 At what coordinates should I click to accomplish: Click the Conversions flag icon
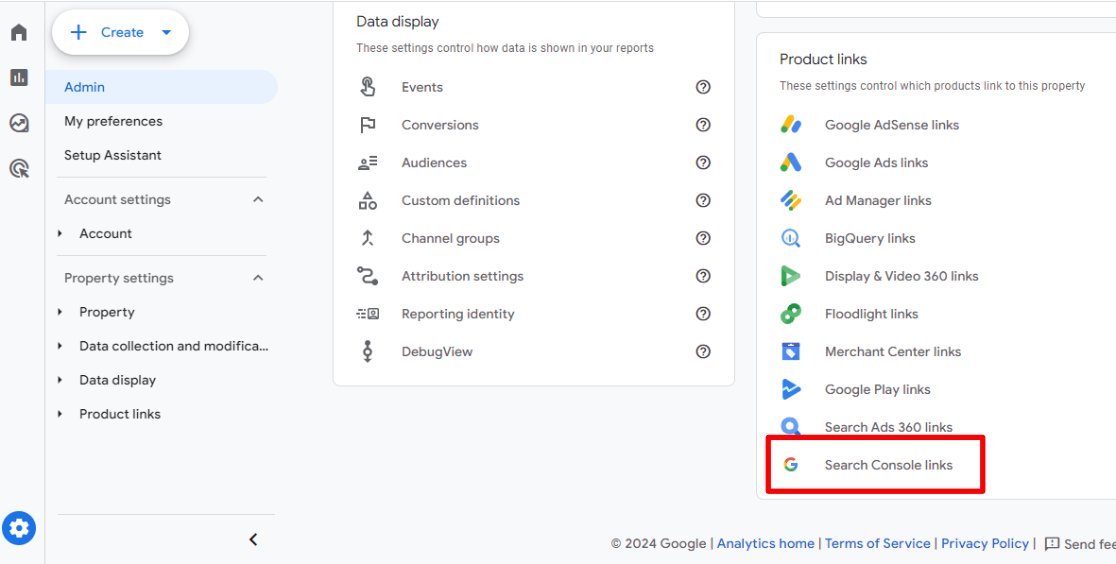pos(367,125)
